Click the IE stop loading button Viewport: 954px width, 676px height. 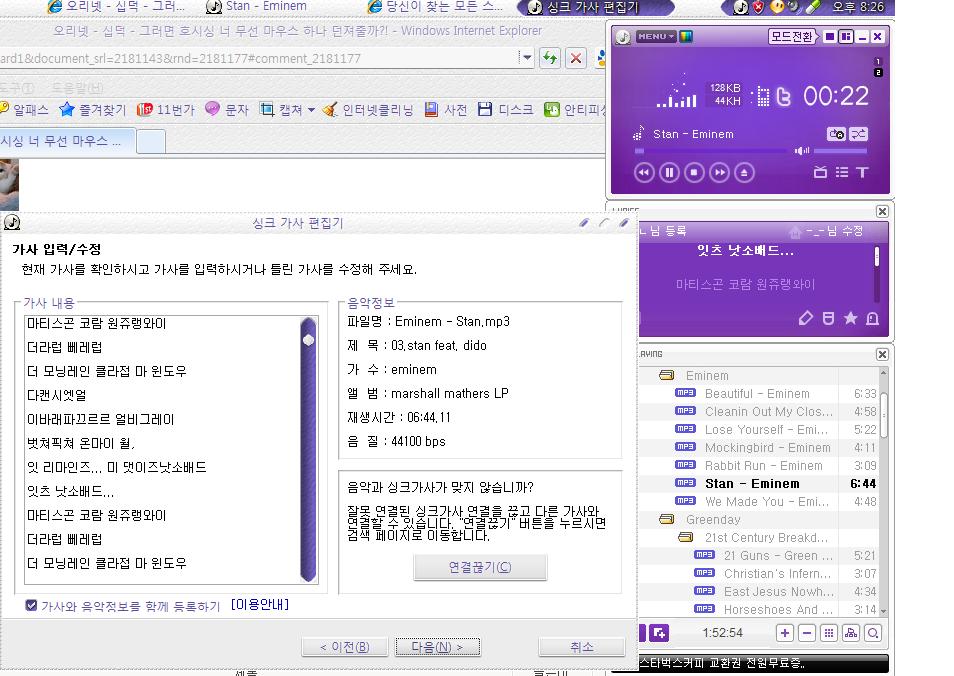coord(576,58)
